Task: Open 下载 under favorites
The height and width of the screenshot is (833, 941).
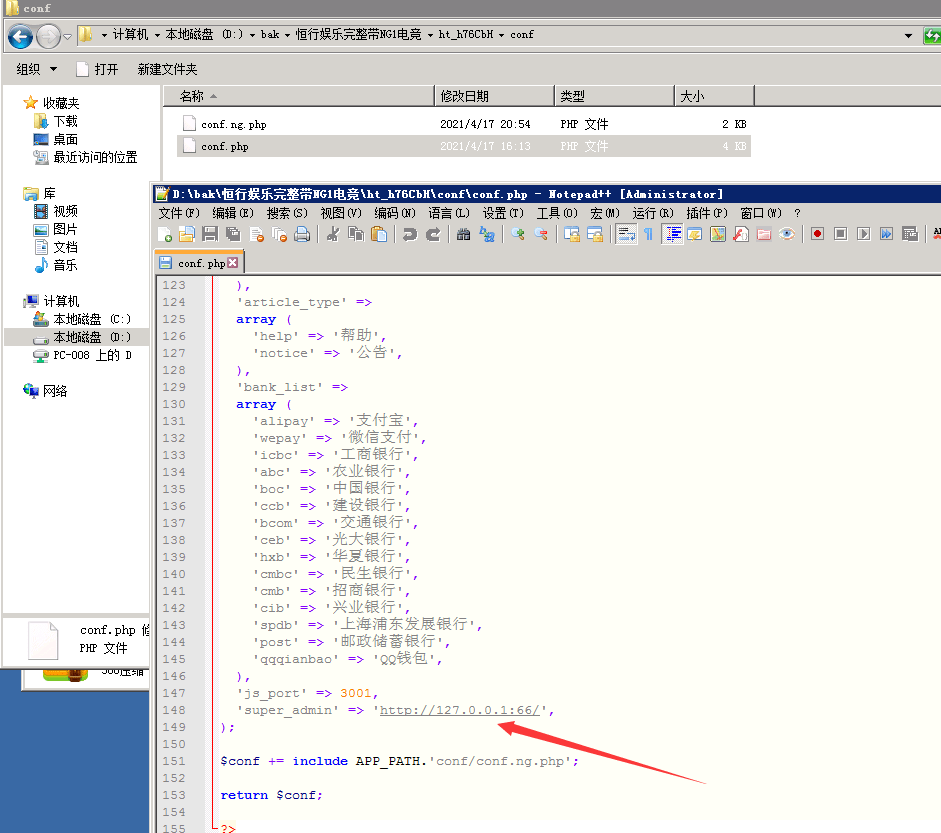Action: coord(56,121)
